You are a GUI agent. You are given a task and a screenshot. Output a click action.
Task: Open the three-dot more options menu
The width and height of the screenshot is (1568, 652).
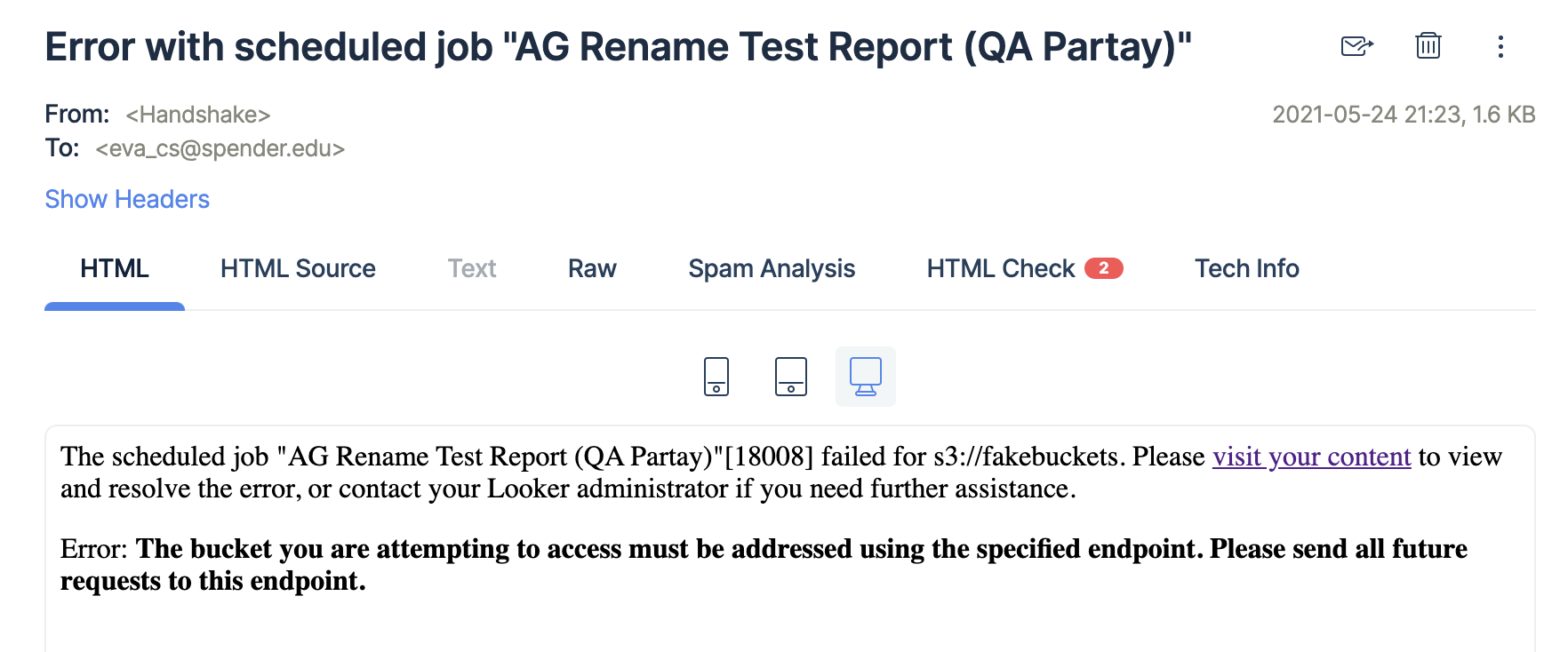(x=1500, y=46)
